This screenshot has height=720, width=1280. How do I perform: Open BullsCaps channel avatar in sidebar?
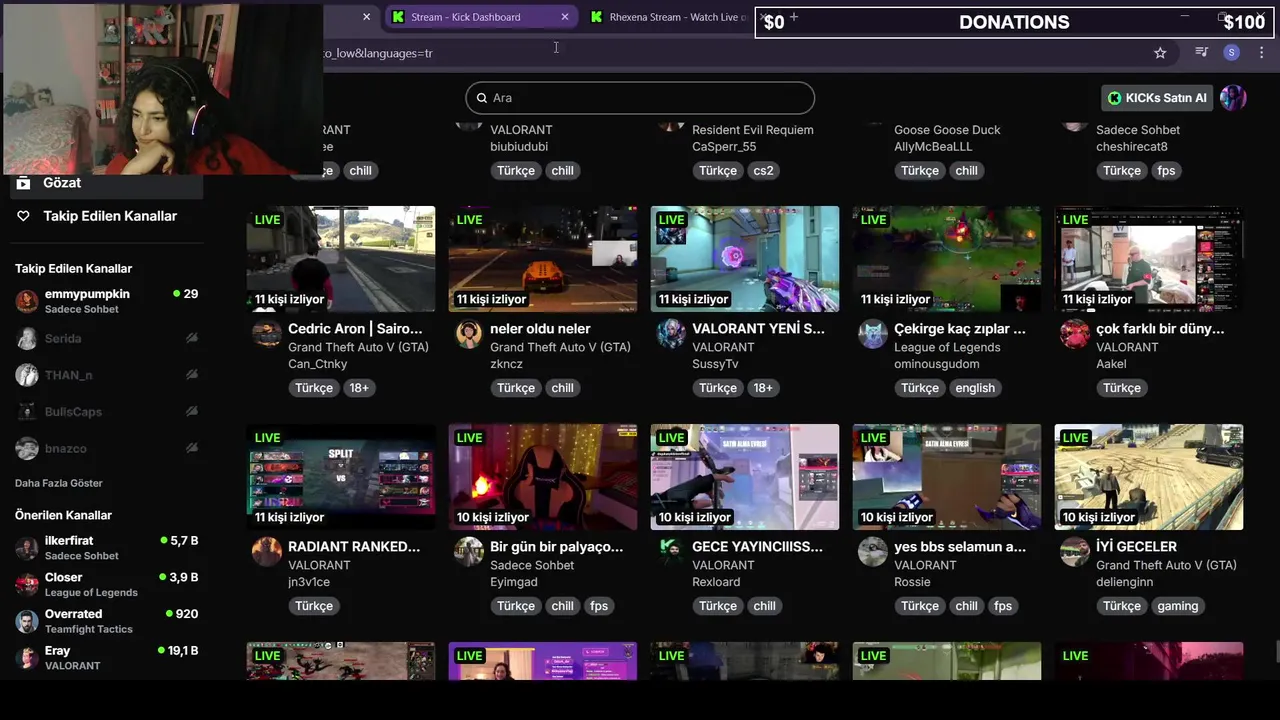click(27, 412)
